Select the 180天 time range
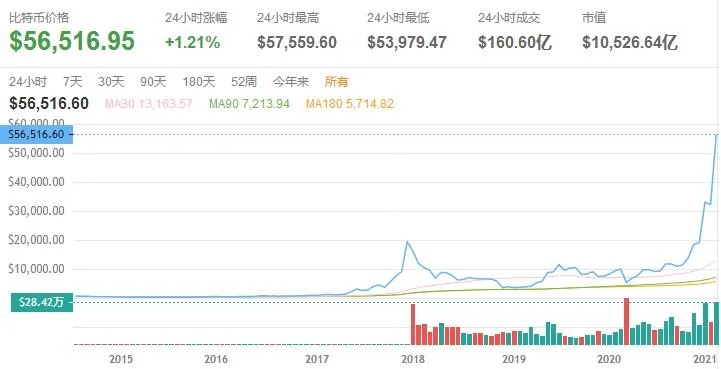 point(199,82)
